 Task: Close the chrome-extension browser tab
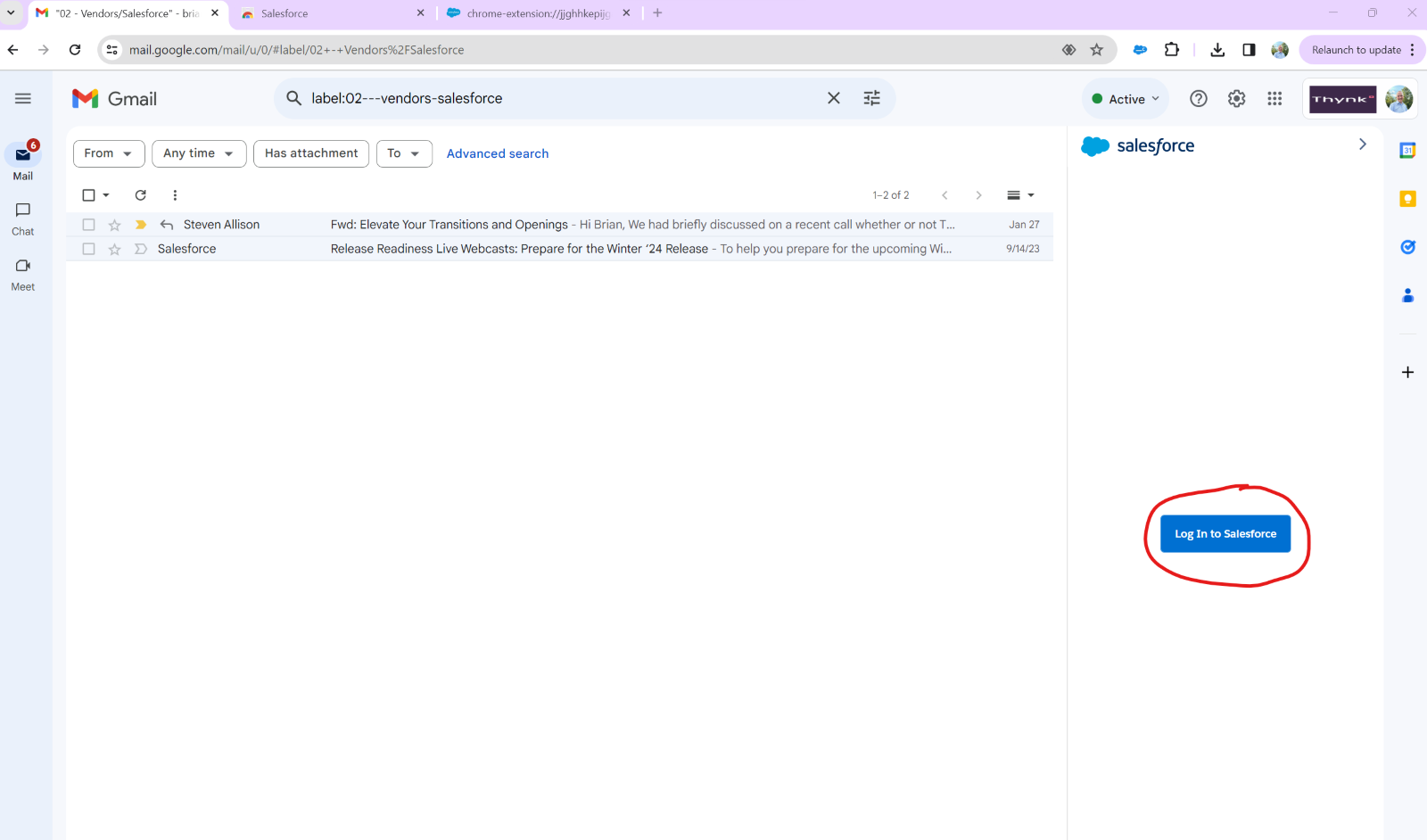point(626,13)
